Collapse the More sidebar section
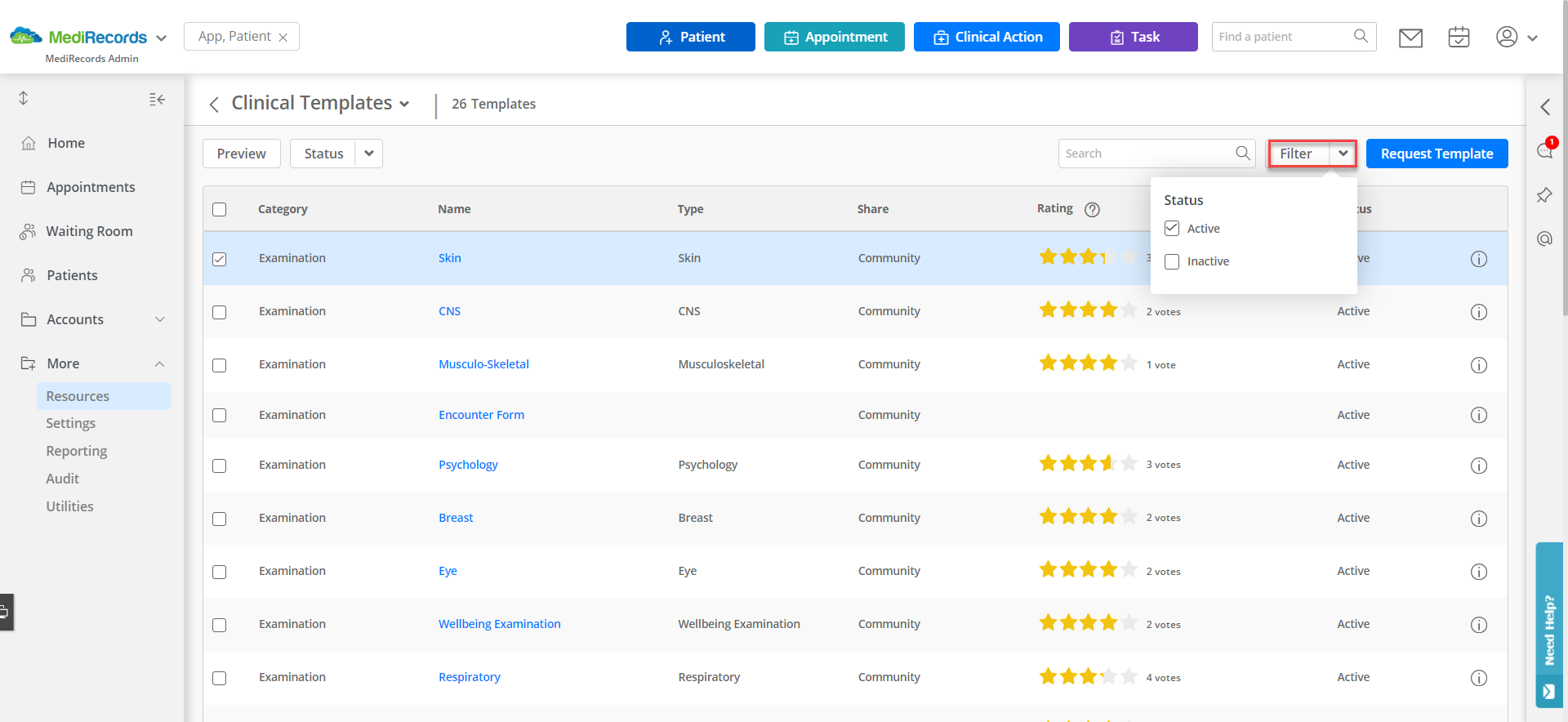 tap(160, 364)
